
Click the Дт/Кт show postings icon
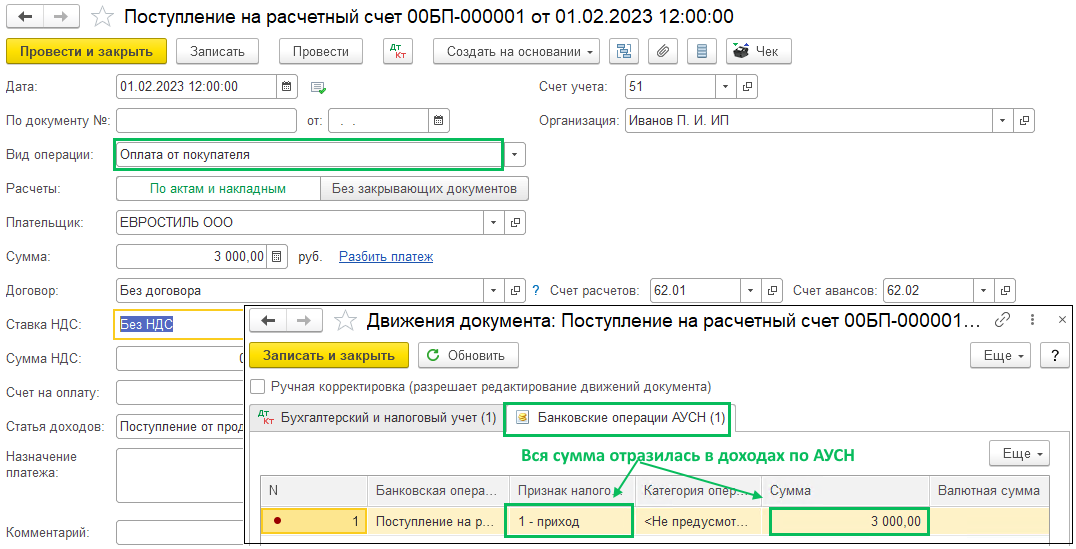point(397,52)
